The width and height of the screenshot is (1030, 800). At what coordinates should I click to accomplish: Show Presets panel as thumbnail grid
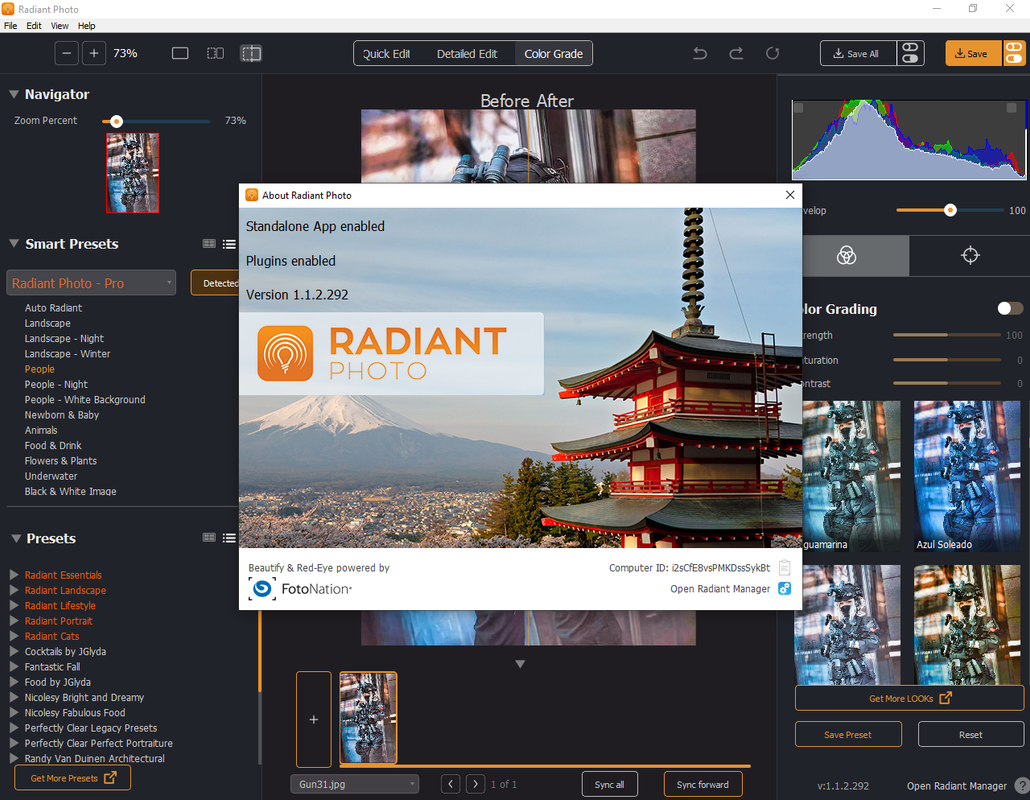[x=209, y=537]
